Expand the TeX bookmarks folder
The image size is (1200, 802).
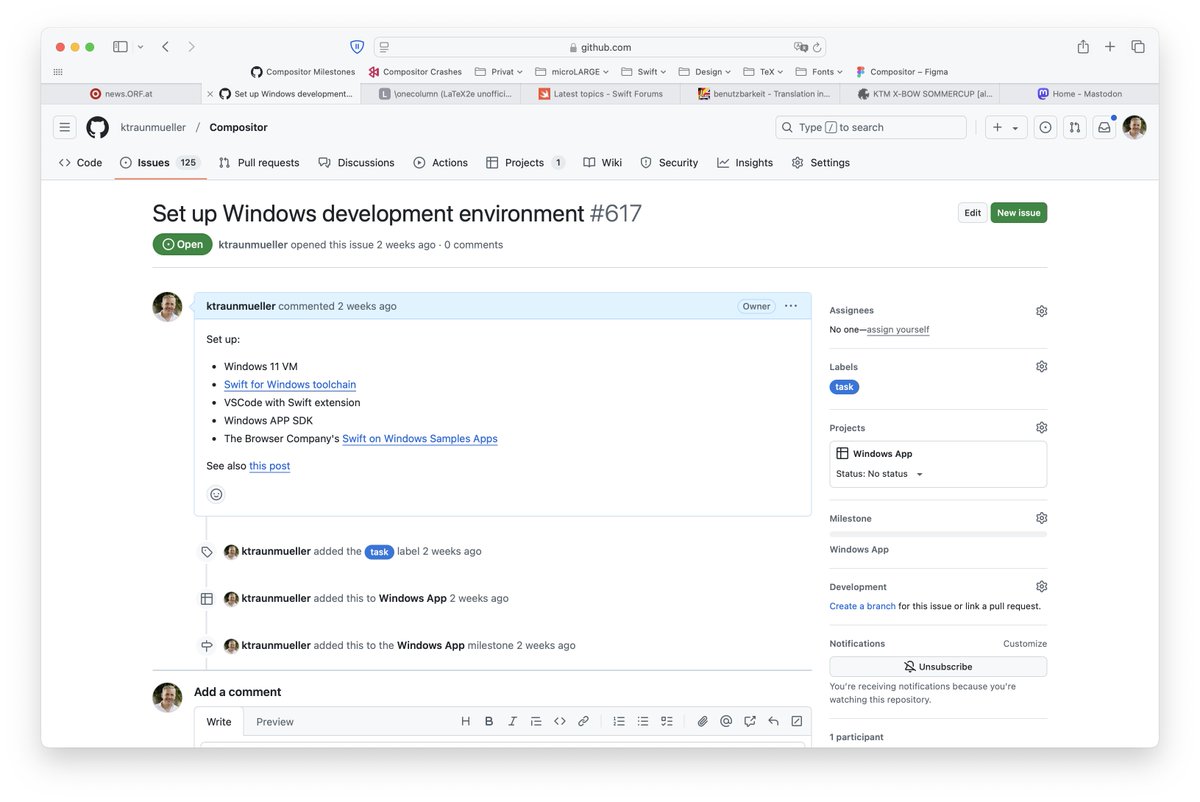[763, 72]
